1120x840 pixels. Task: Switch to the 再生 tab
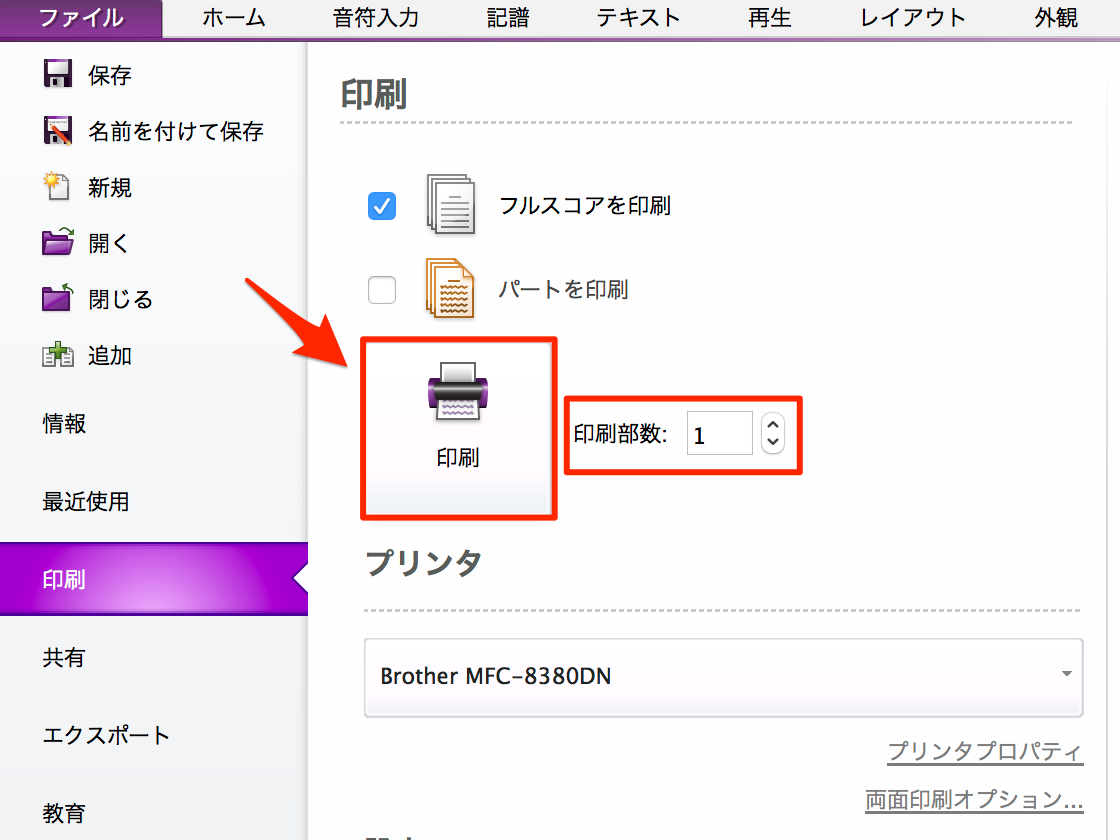pos(769,18)
